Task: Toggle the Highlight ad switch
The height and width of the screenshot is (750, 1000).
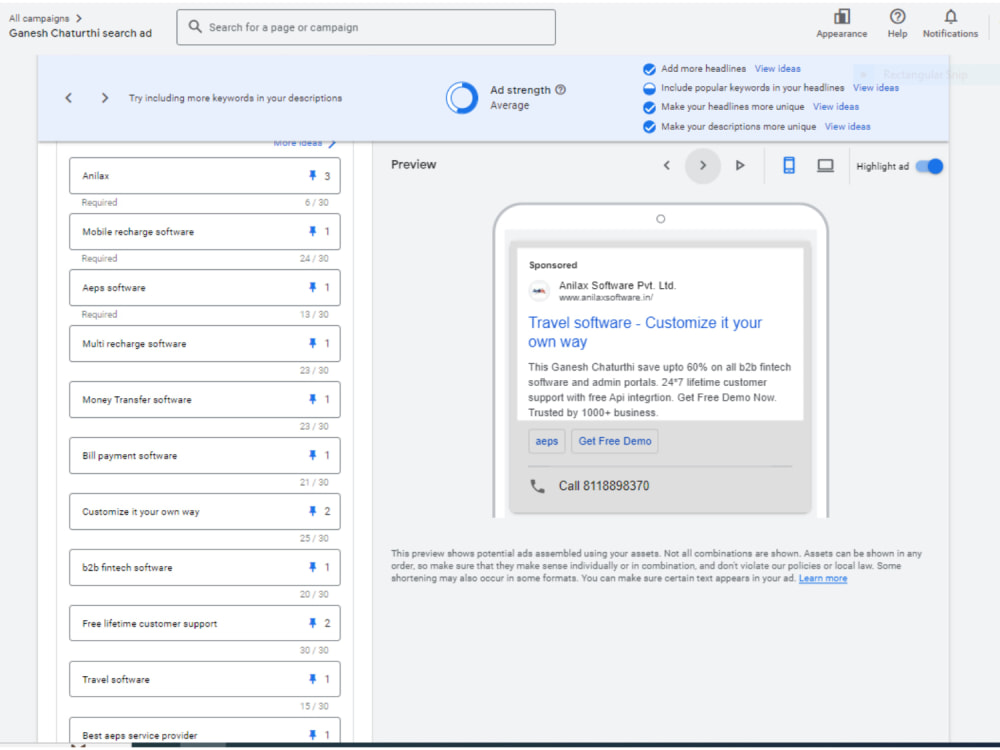Action: coord(929,166)
